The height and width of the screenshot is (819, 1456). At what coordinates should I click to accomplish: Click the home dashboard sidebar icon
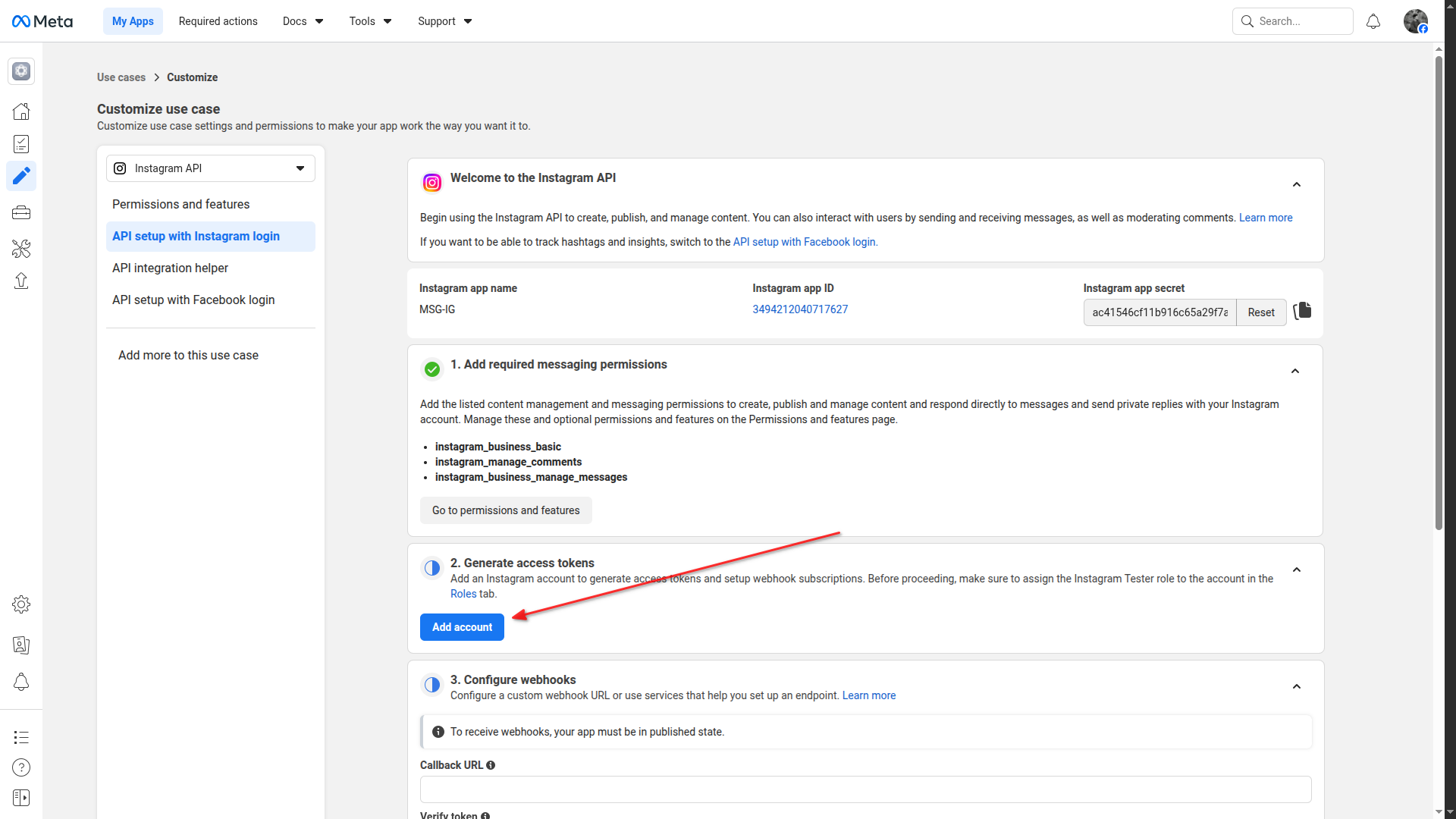click(21, 111)
